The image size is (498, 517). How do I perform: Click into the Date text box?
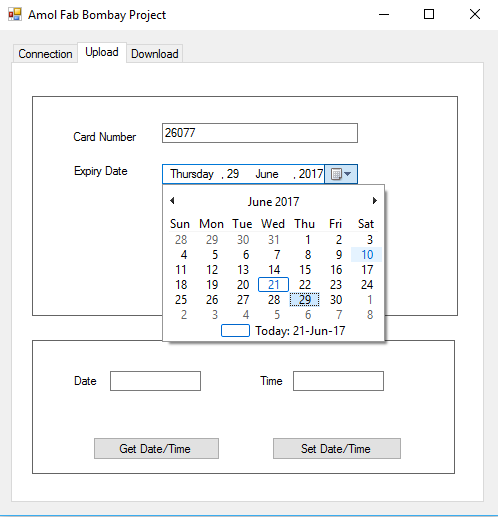(155, 381)
